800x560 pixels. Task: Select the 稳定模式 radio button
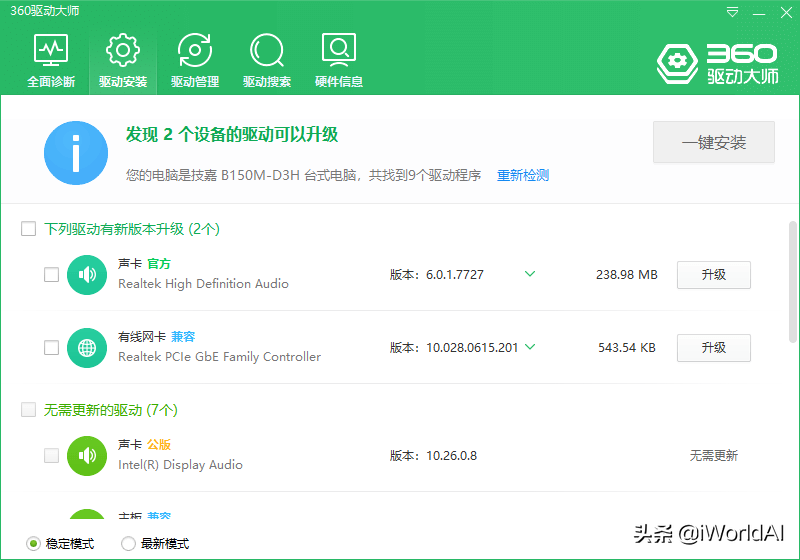click(33, 544)
